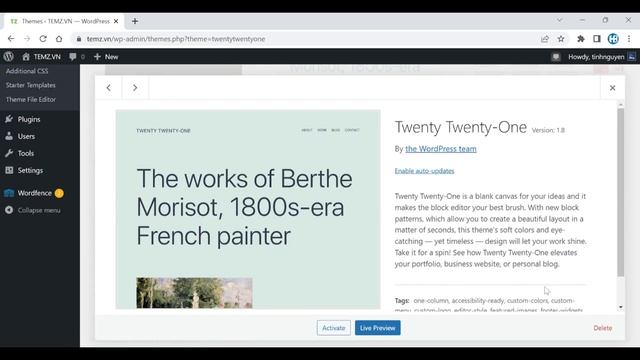Viewport: 640px width, 360px height.
Task: Open the tab search chevron
Action: point(560,20)
